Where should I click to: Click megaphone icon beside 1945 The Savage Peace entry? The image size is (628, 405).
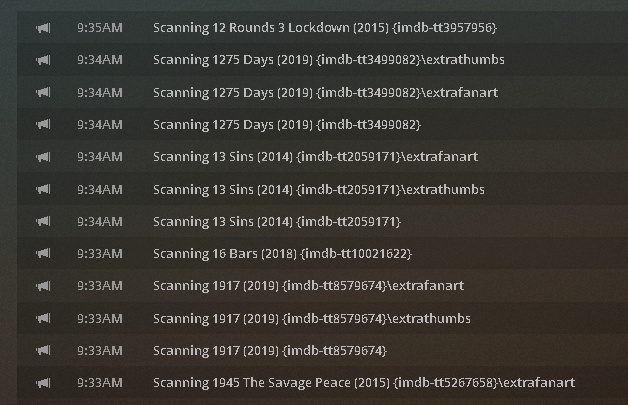(x=43, y=383)
